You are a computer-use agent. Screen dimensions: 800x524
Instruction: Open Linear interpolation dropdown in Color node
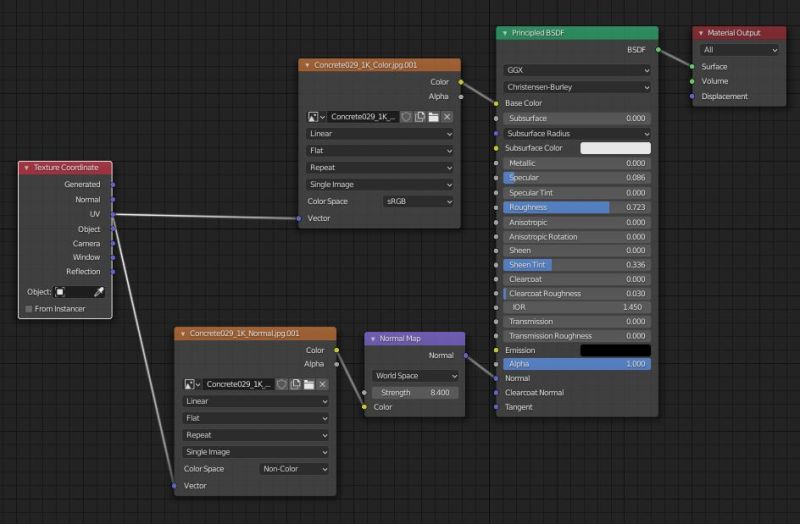pyautogui.click(x=380, y=134)
